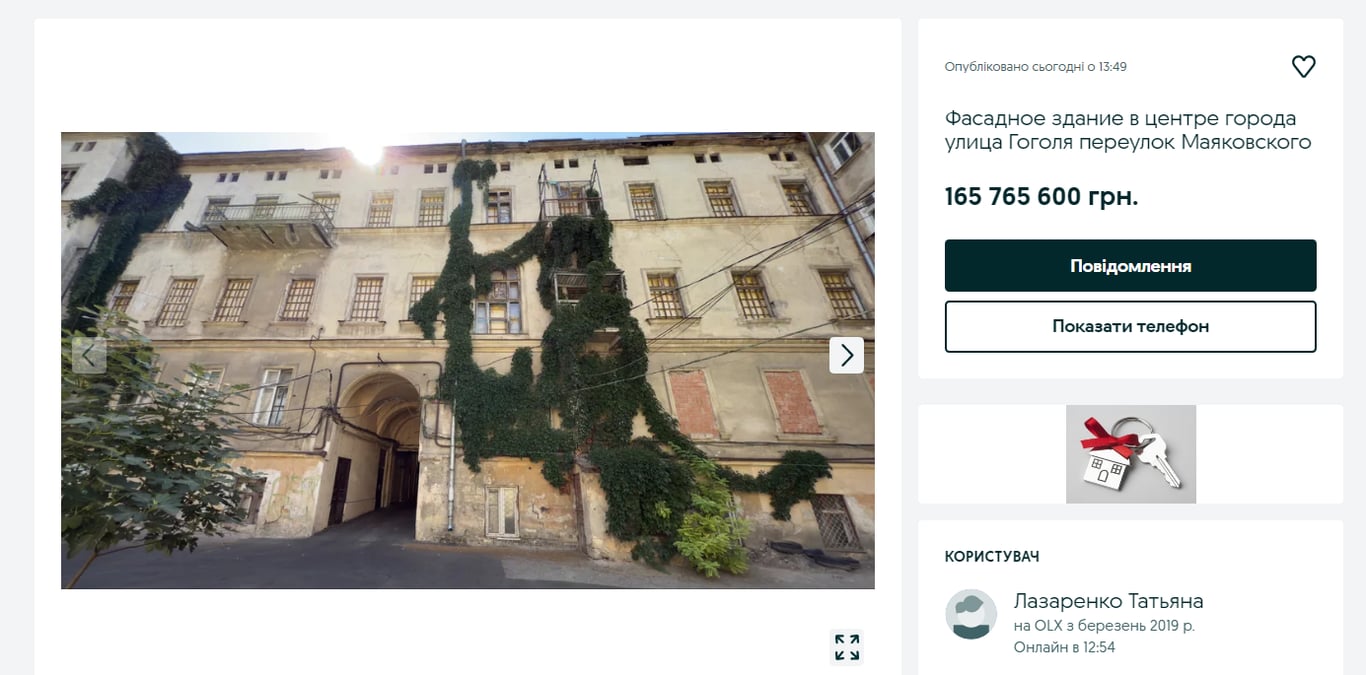The image size is (1366, 675).
Task: Click the Онлайн в 12:54 status
Action: (1064, 647)
